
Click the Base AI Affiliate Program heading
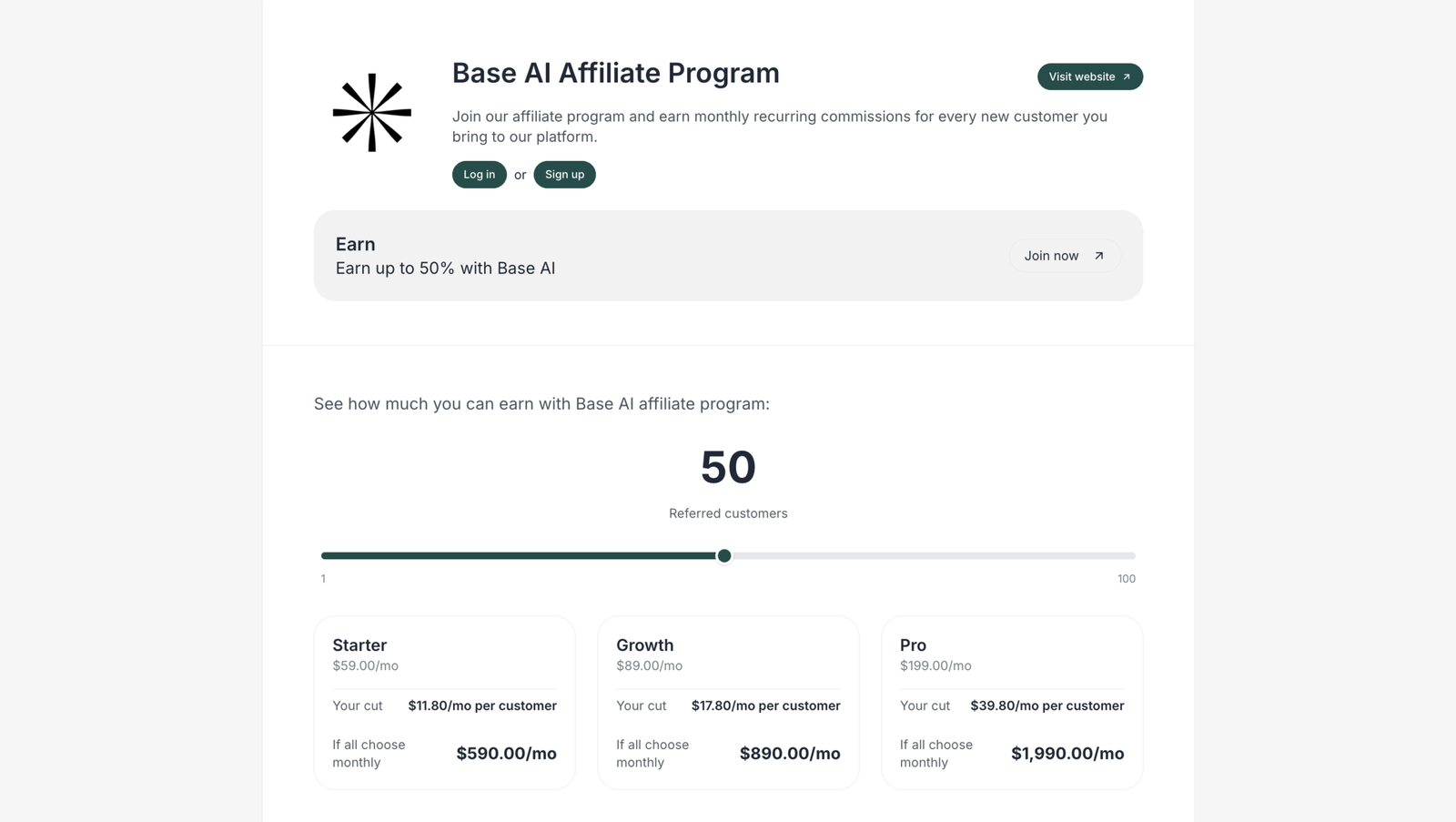615,73
